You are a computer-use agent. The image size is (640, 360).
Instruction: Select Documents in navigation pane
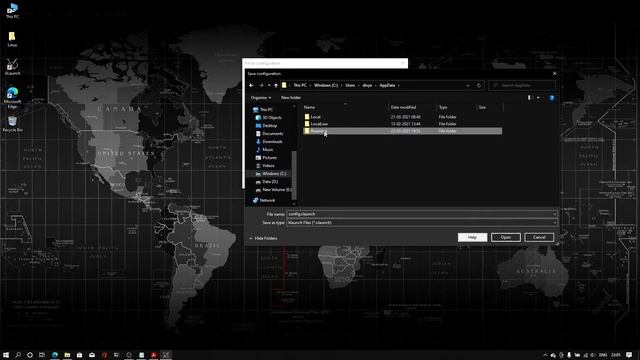pos(269,133)
